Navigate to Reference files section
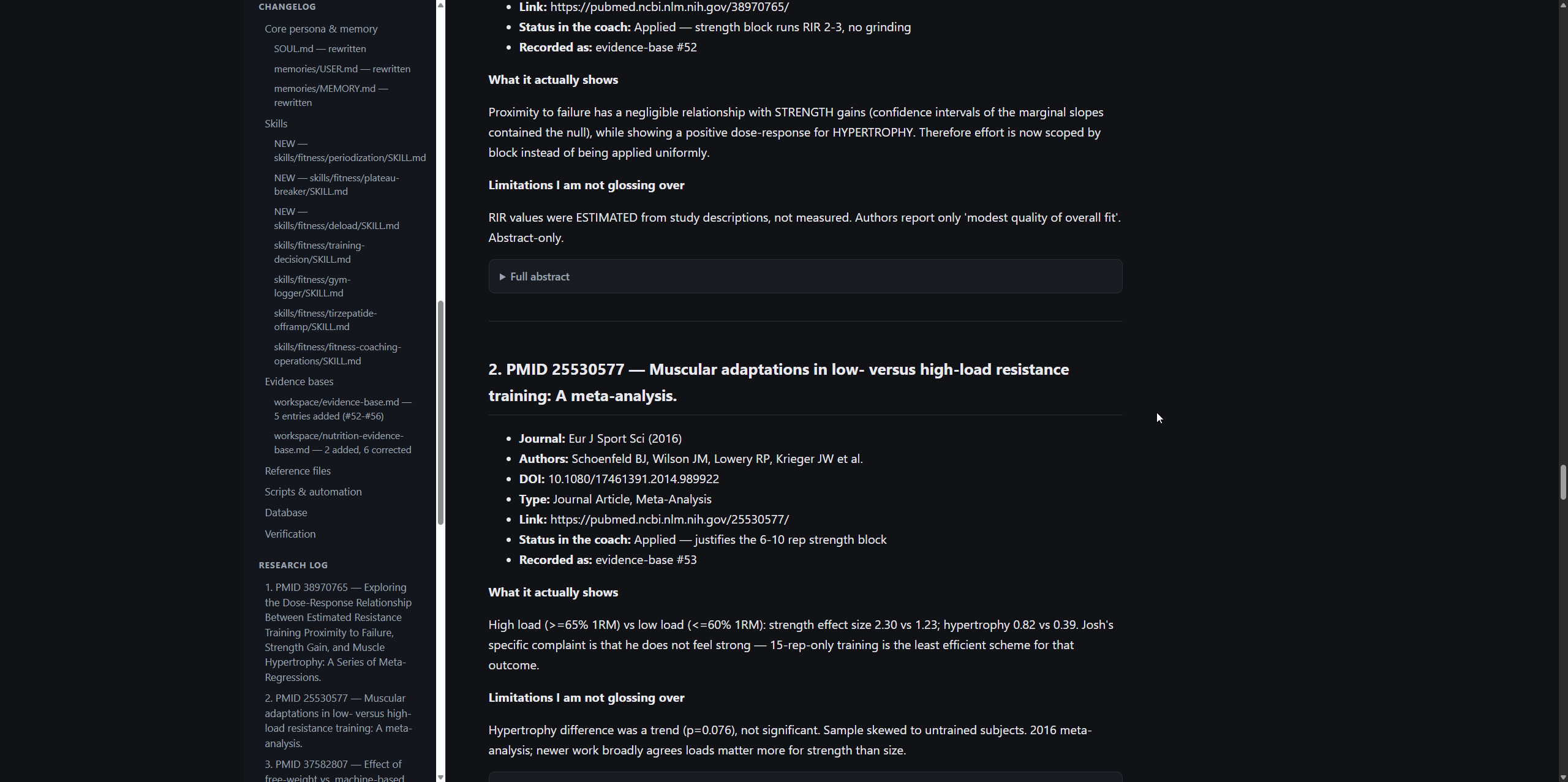This screenshot has width=1568, height=782. (x=298, y=471)
